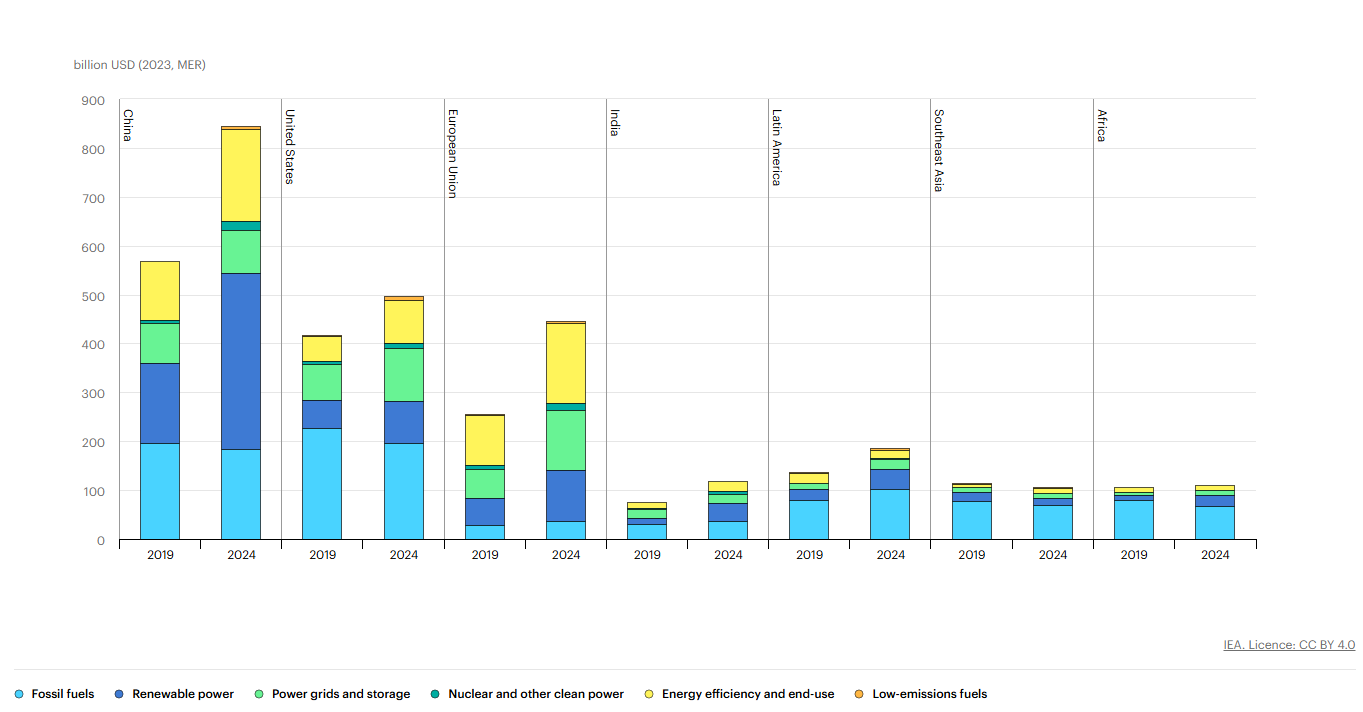1363x712 pixels.
Task: Click the 2024 axis label under India
Action: coord(728,555)
